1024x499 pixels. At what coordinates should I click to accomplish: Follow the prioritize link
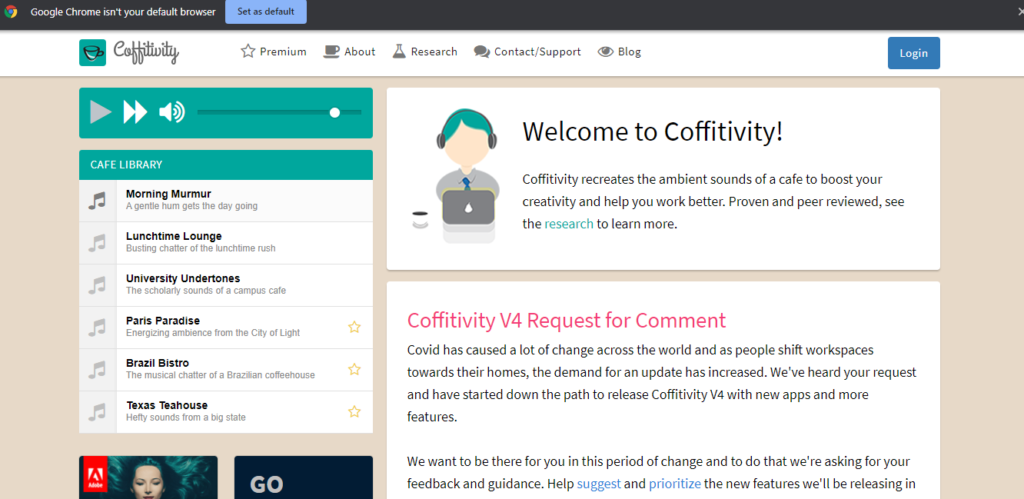tap(675, 484)
